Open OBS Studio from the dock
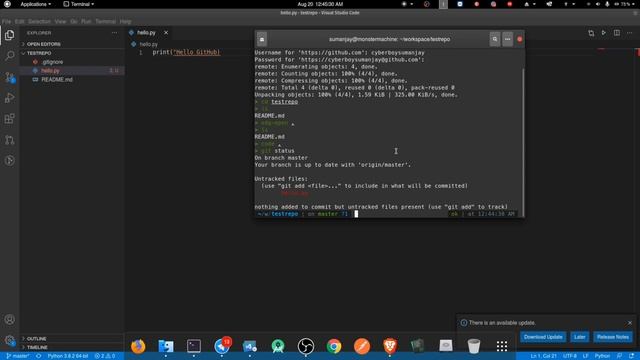Image resolution: width=640 pixels, height=360 pixels. (306, 346)
